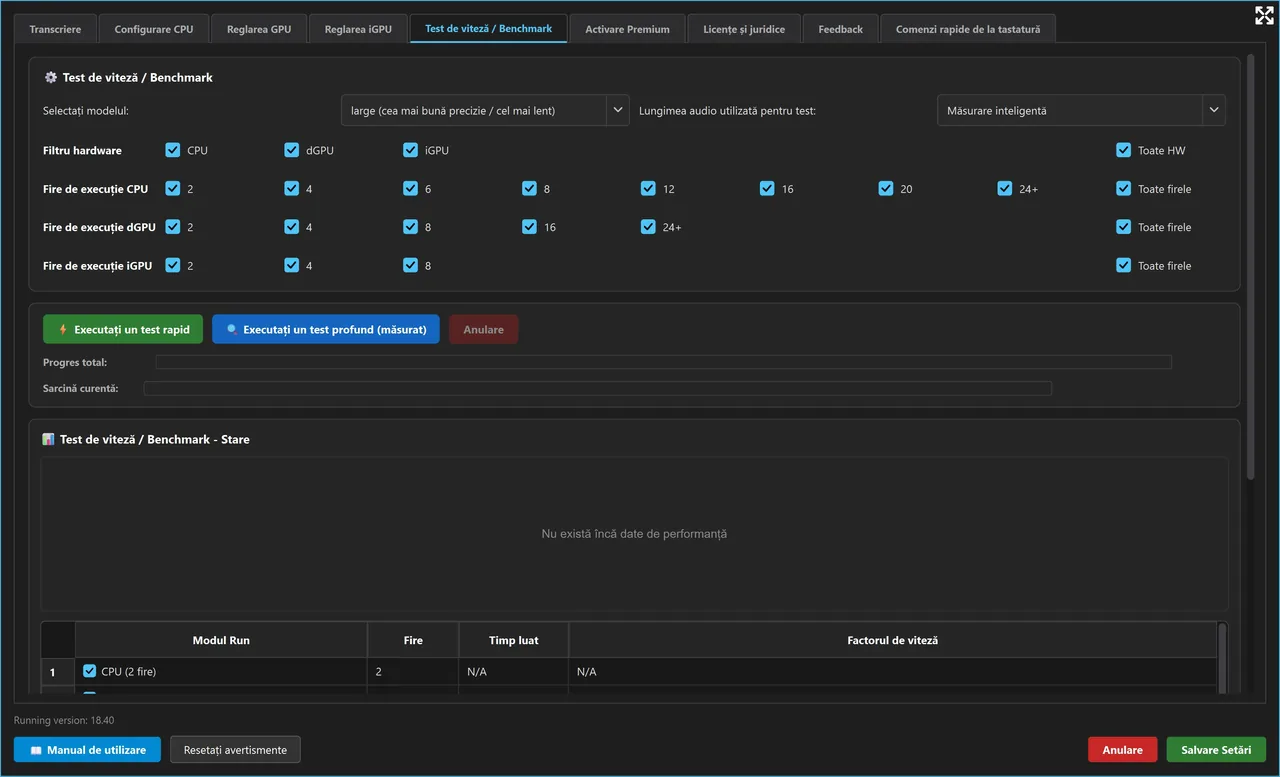Toggle CPU threads 20 checkbox
Image resolution: width=1280 pixels, height=777 pixels.
tap(886, 188)
